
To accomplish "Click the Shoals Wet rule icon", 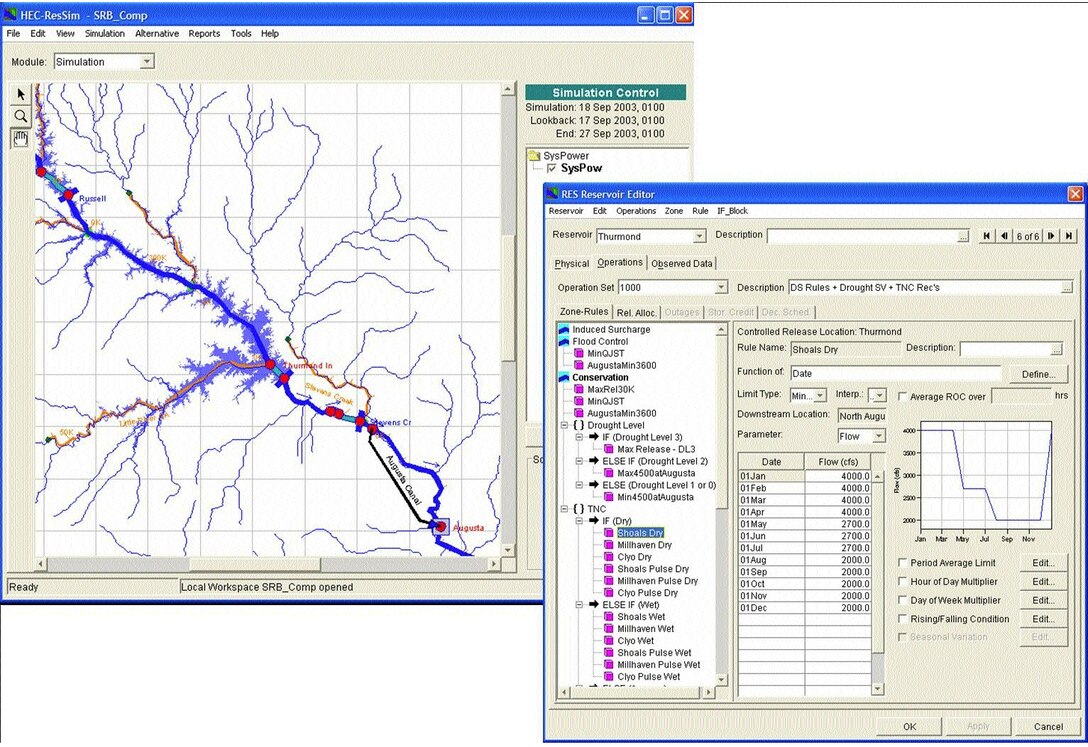I will pos(609,617).
